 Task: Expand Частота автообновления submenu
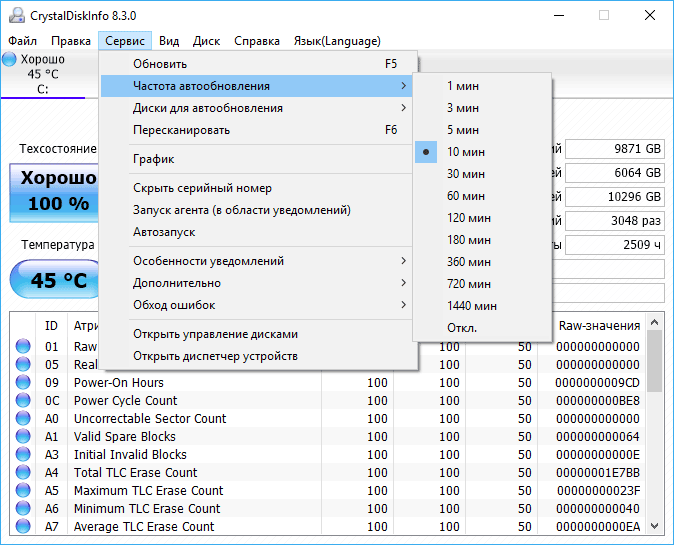[258, 86]
